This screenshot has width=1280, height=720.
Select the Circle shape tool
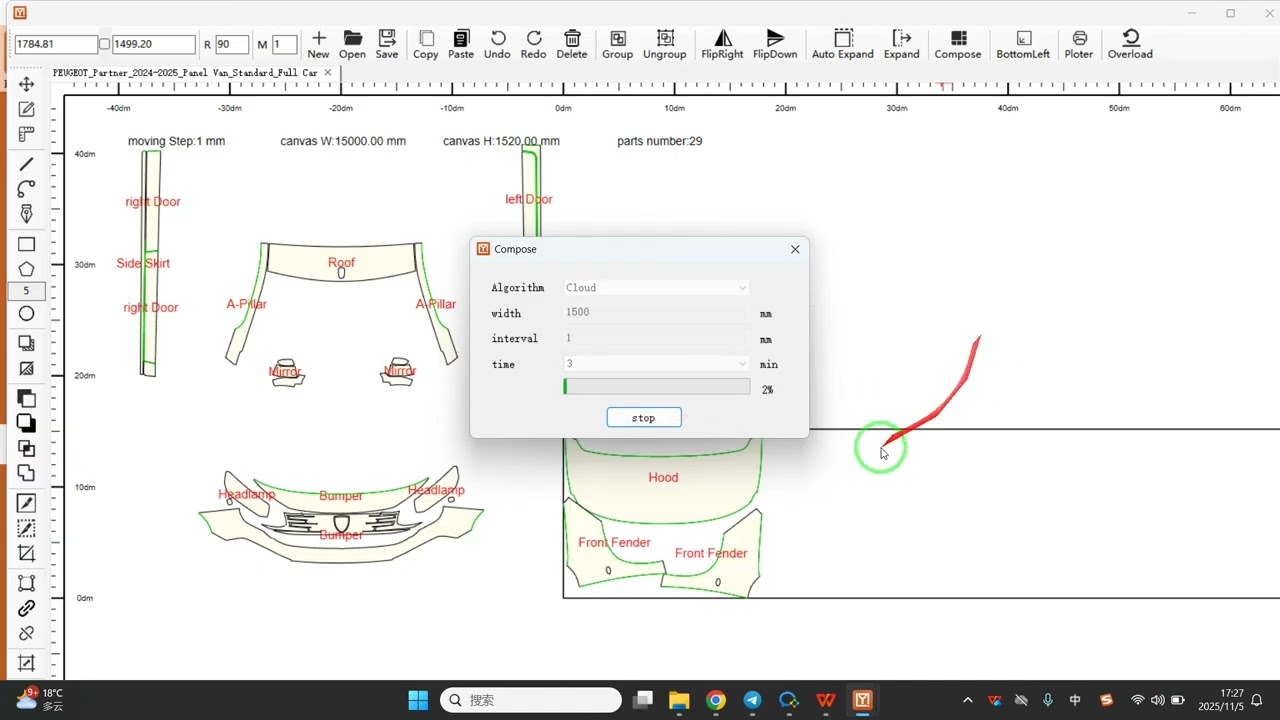coord(26,314)
